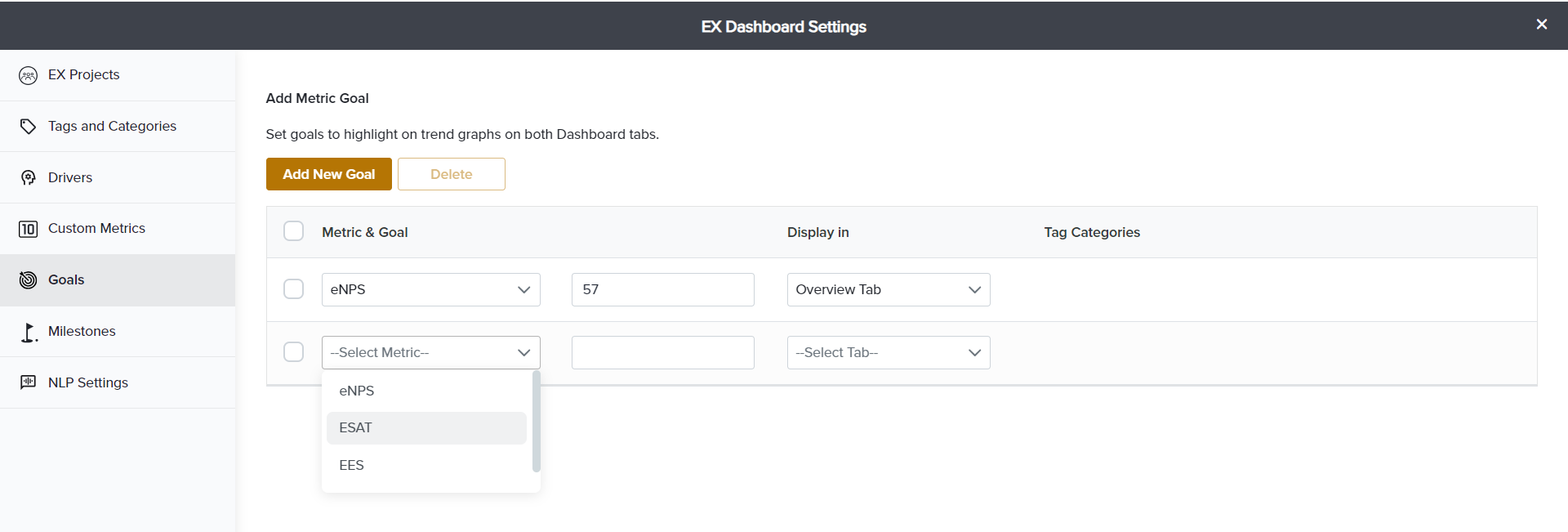1568x532 pixels.
Task: Check the select-all checkbox in header row
Action: click(293, 231)
